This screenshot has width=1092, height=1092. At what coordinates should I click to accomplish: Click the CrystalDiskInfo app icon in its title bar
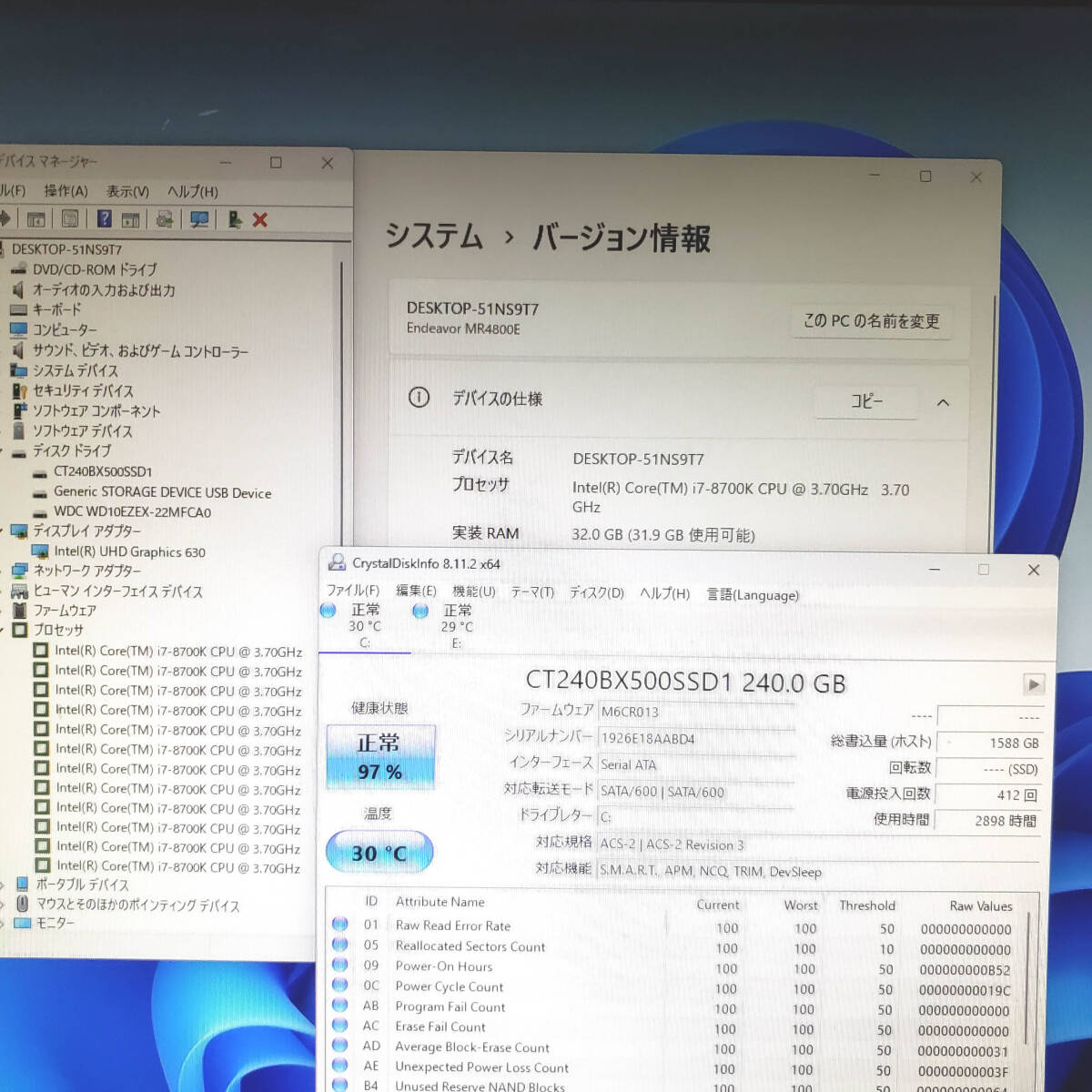(x=338, y=562)
